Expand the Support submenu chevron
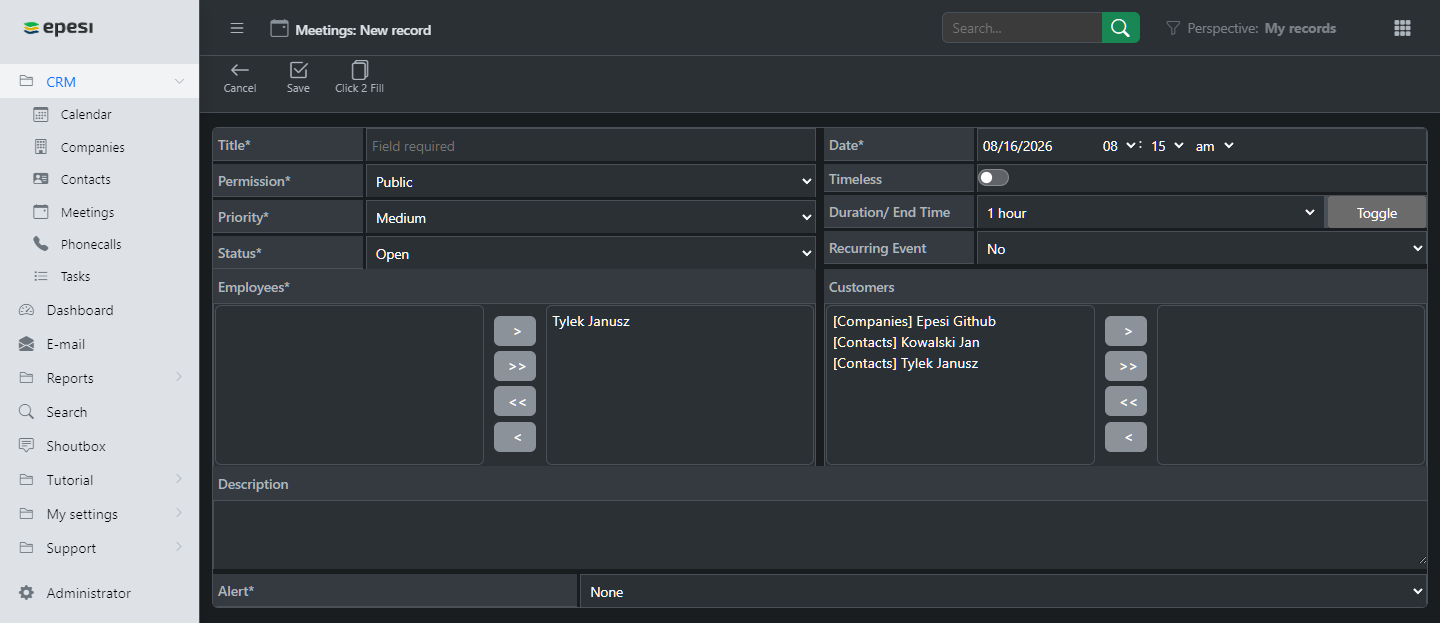This screenshot has height=623, width=1440. point(179,547)
